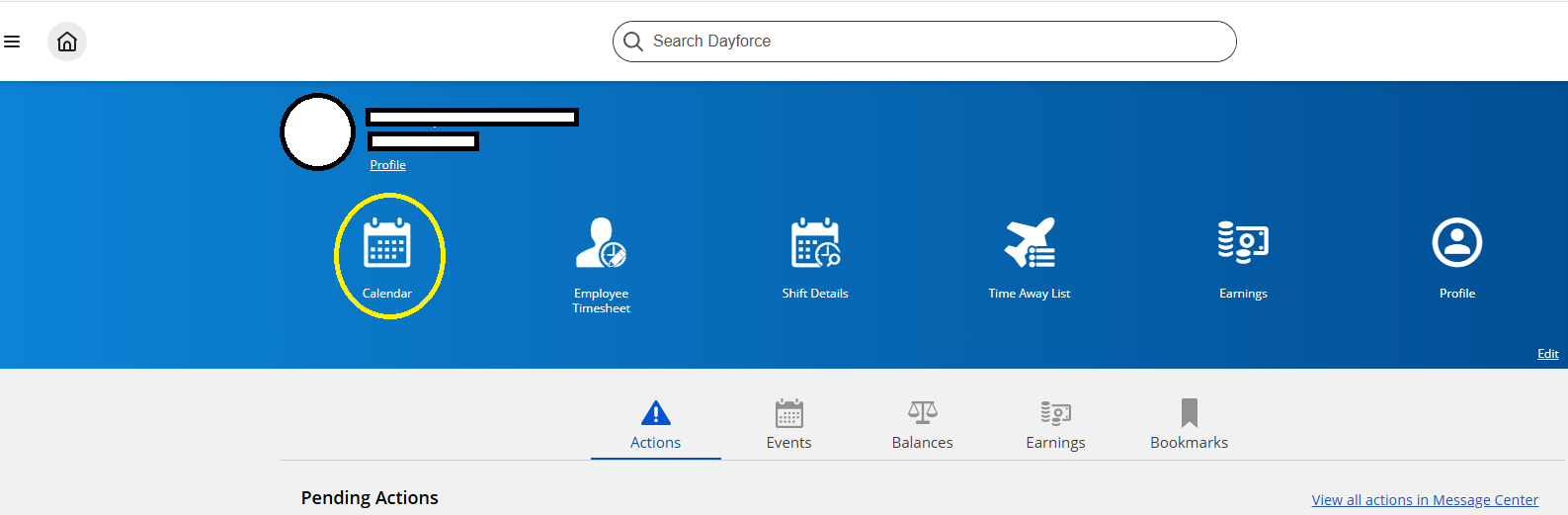Open the hamburger navigation menu
The height and width of the screenshot is (515, 1568).
point(12,42)
